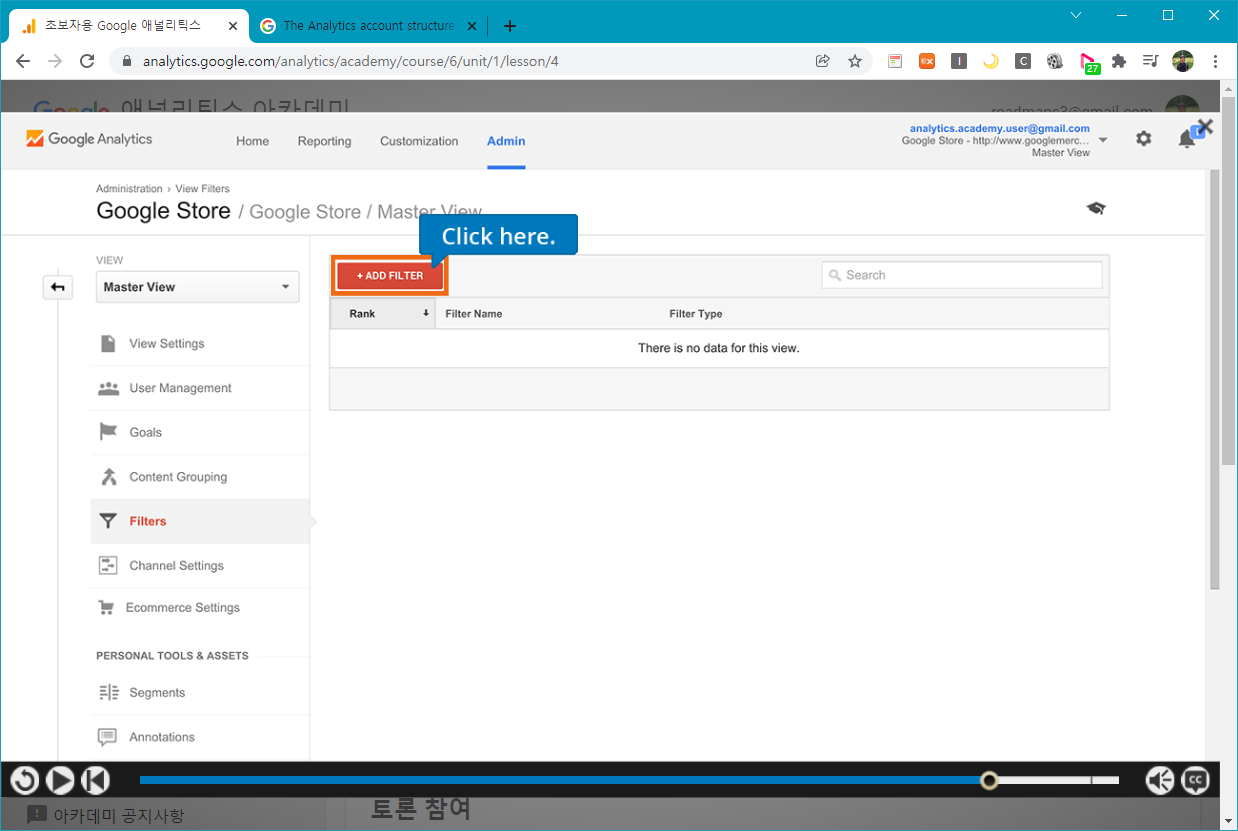This screenshot has height=831, width=1238.
Task: Click the filter Search input field
Action: [x=962, y=275]
